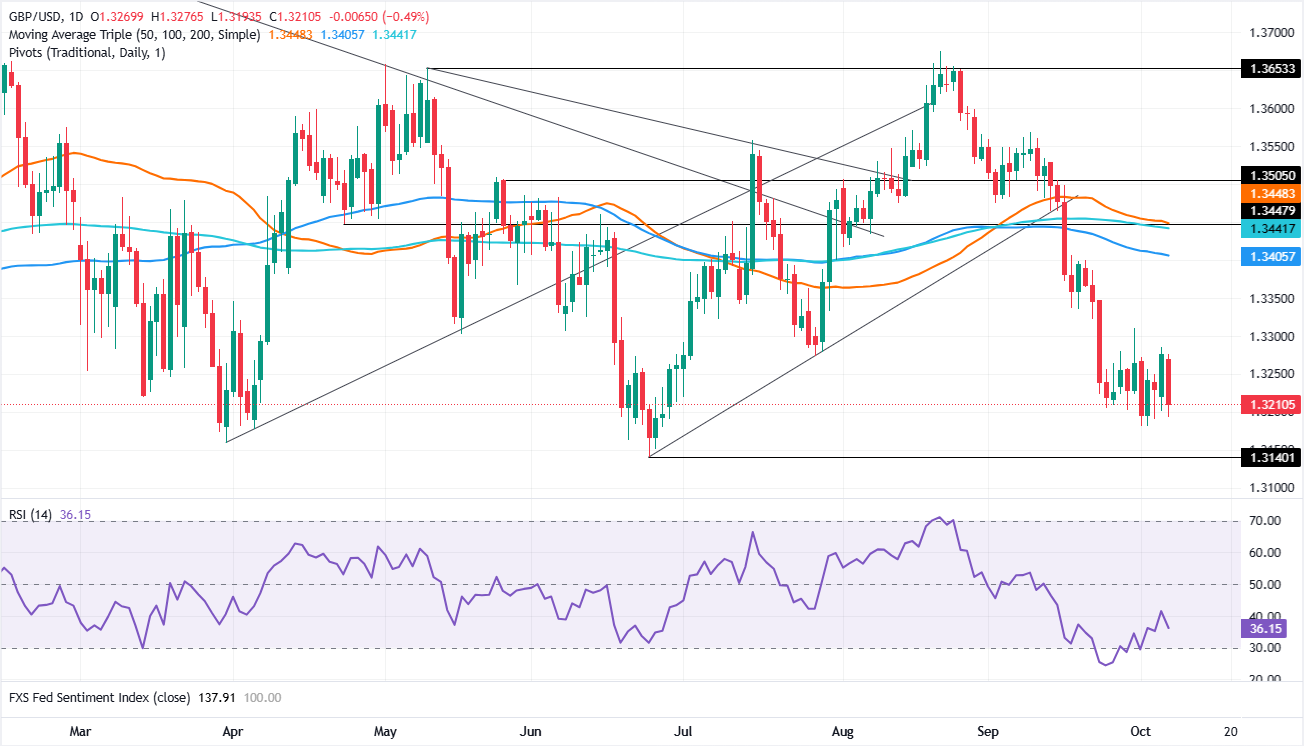
Task: Click the 1.33500 price axis label
Action: [1270, 299]
